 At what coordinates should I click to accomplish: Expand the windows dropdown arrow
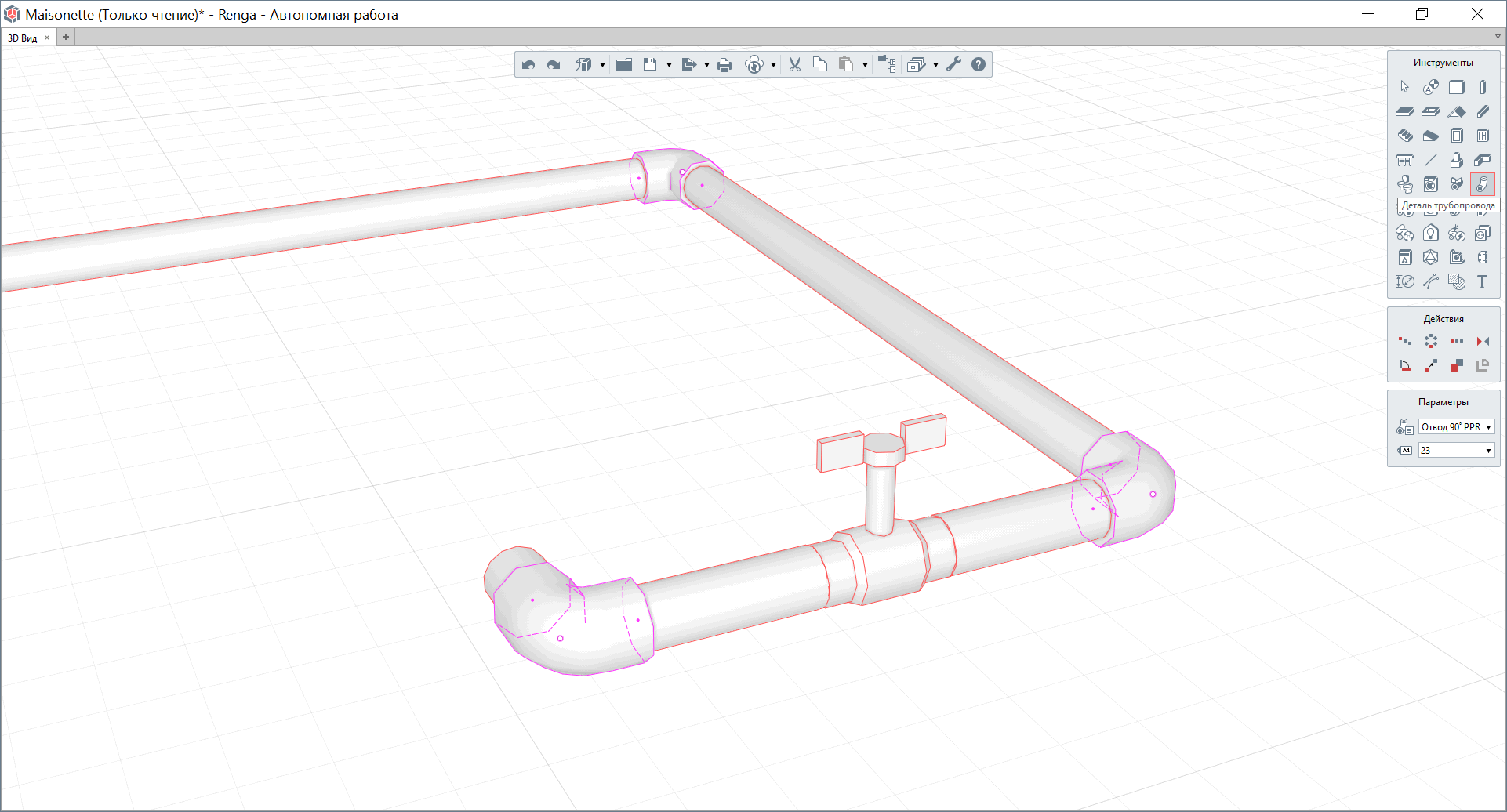click(x=935, y=65)
